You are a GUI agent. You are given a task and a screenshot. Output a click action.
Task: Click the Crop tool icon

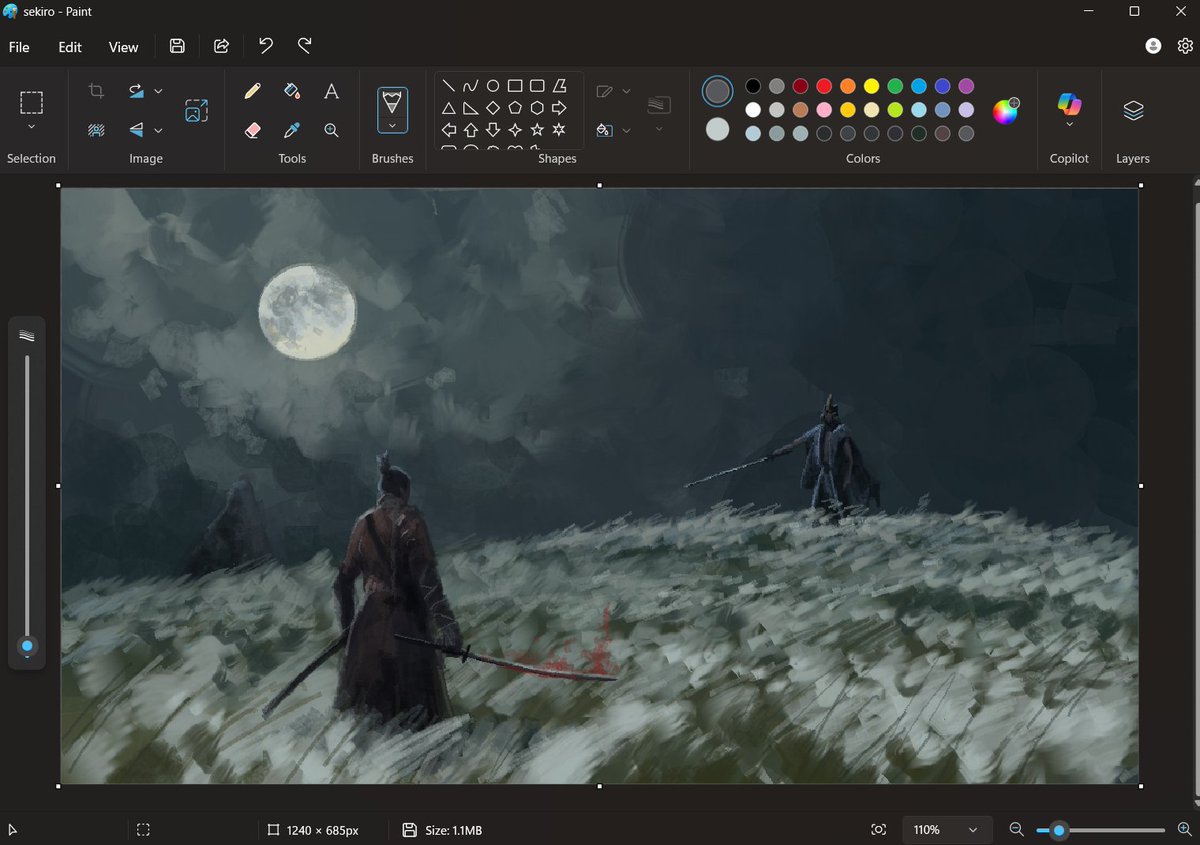(96, 91)
